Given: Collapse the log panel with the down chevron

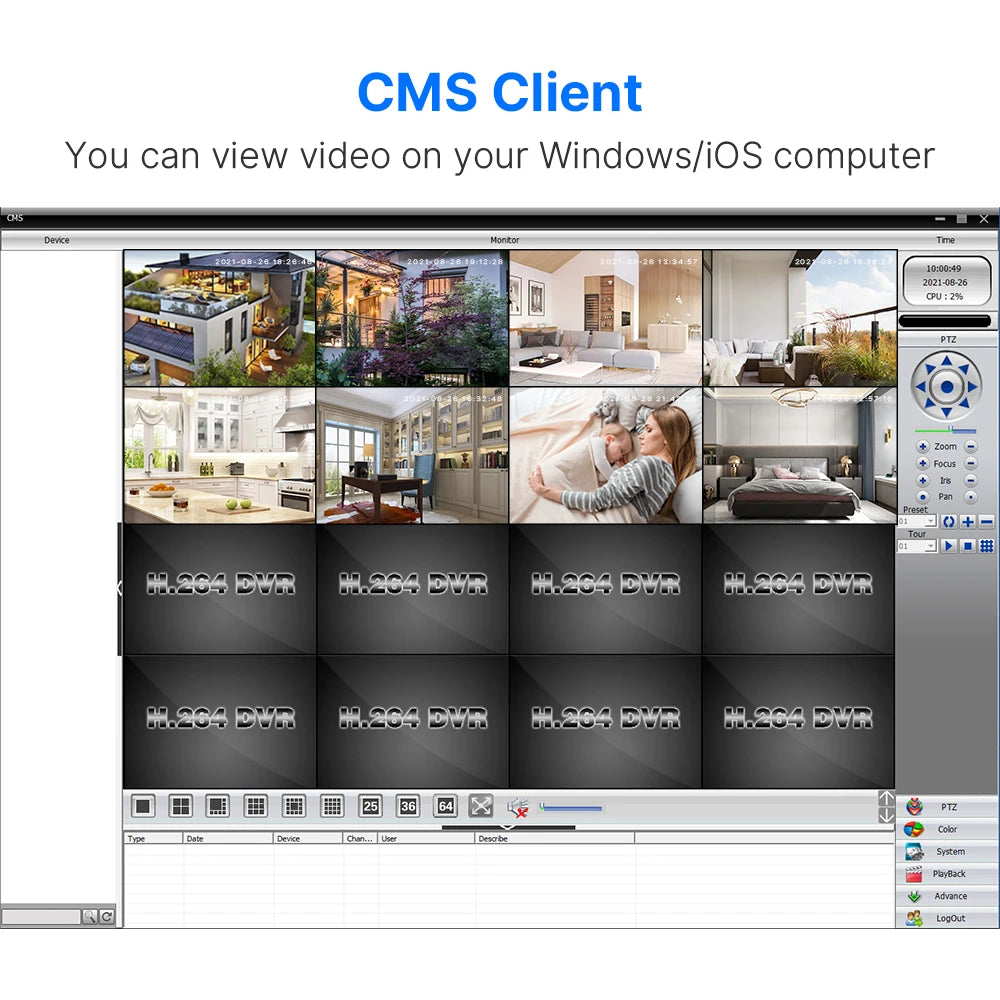Looking at the screenshot, I should [508, 827].
